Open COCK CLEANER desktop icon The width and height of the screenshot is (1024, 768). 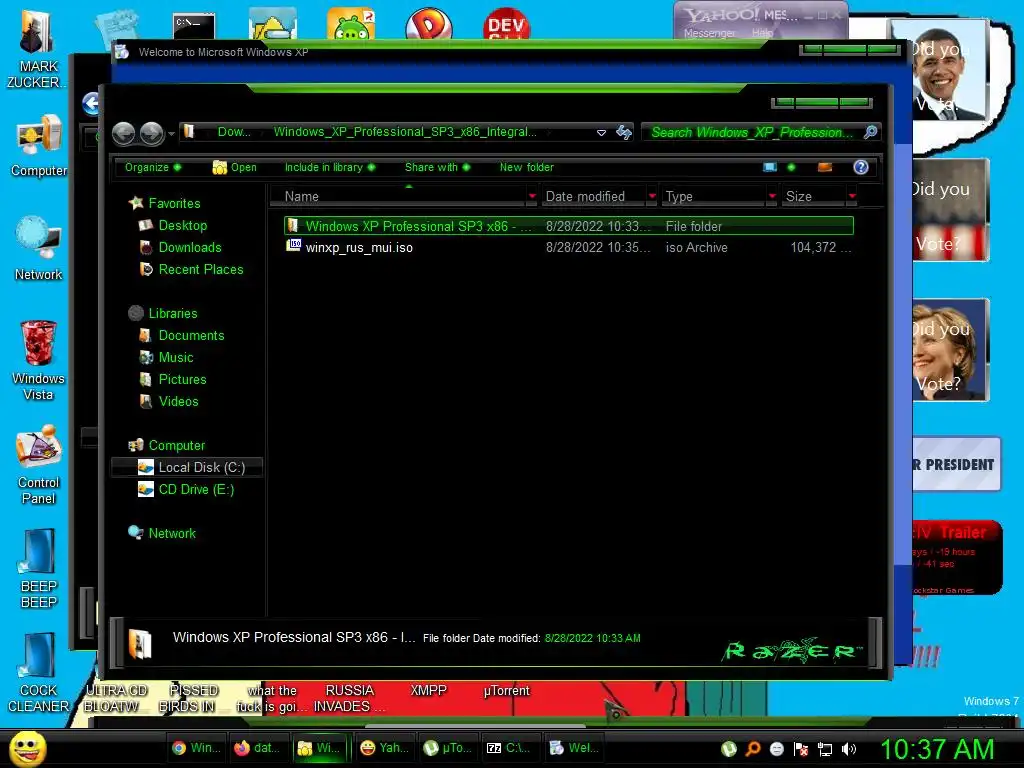coord(38,673)
